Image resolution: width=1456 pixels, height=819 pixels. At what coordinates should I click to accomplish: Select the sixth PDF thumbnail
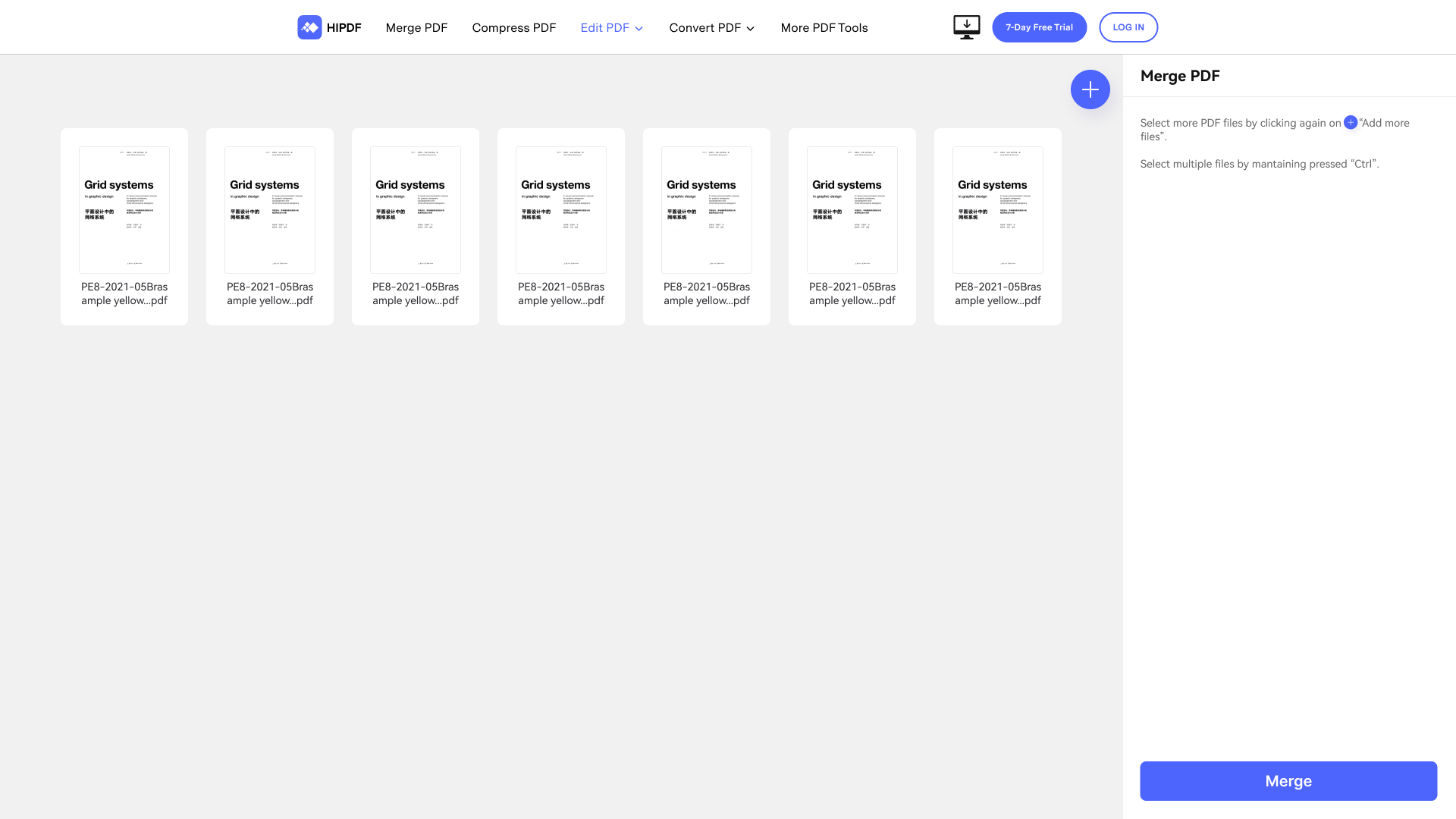click(x=852, y=210)
